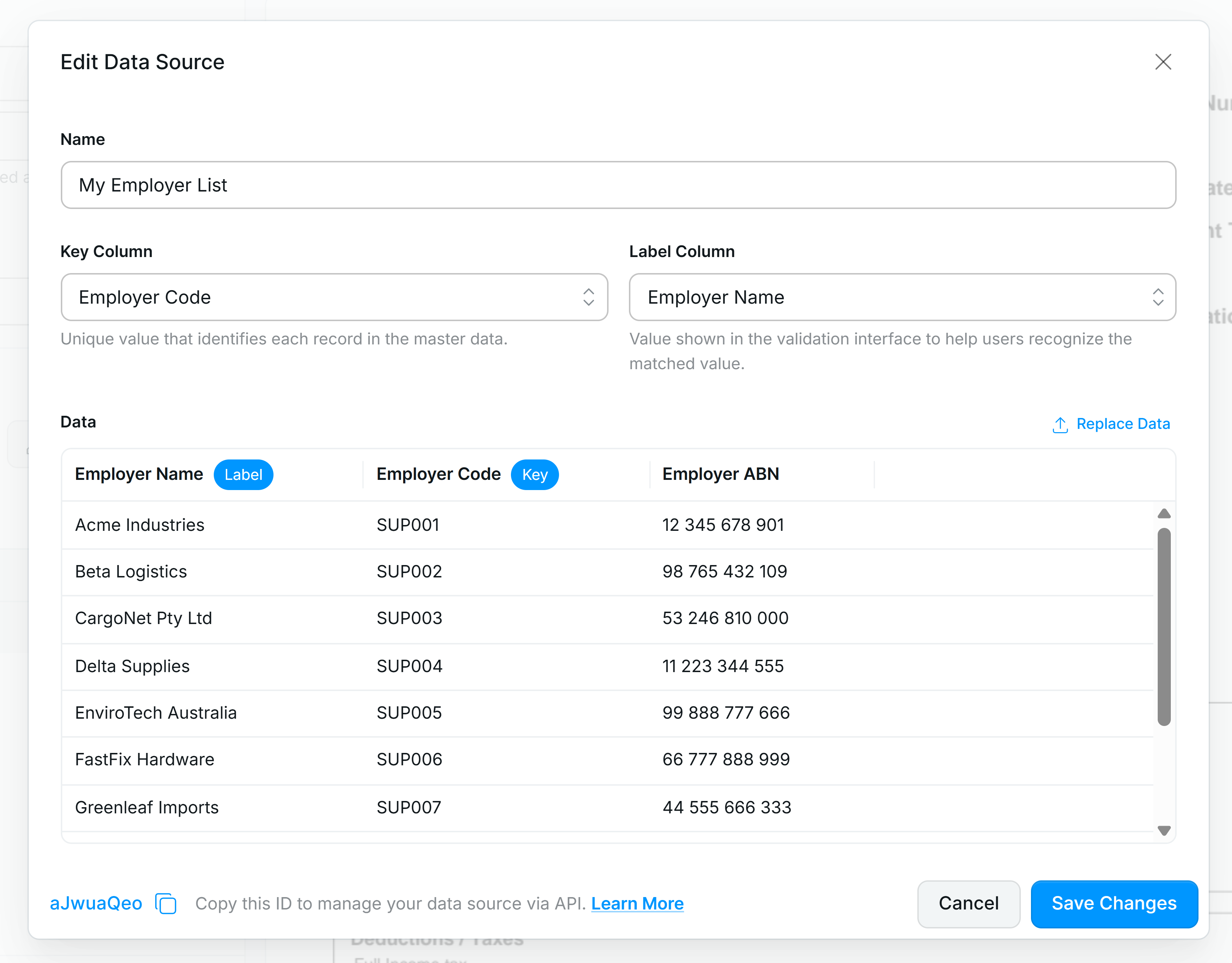Viewport: 1232px width, 963px height.
Task: Click Save Changes
Action: (1114, 904)
